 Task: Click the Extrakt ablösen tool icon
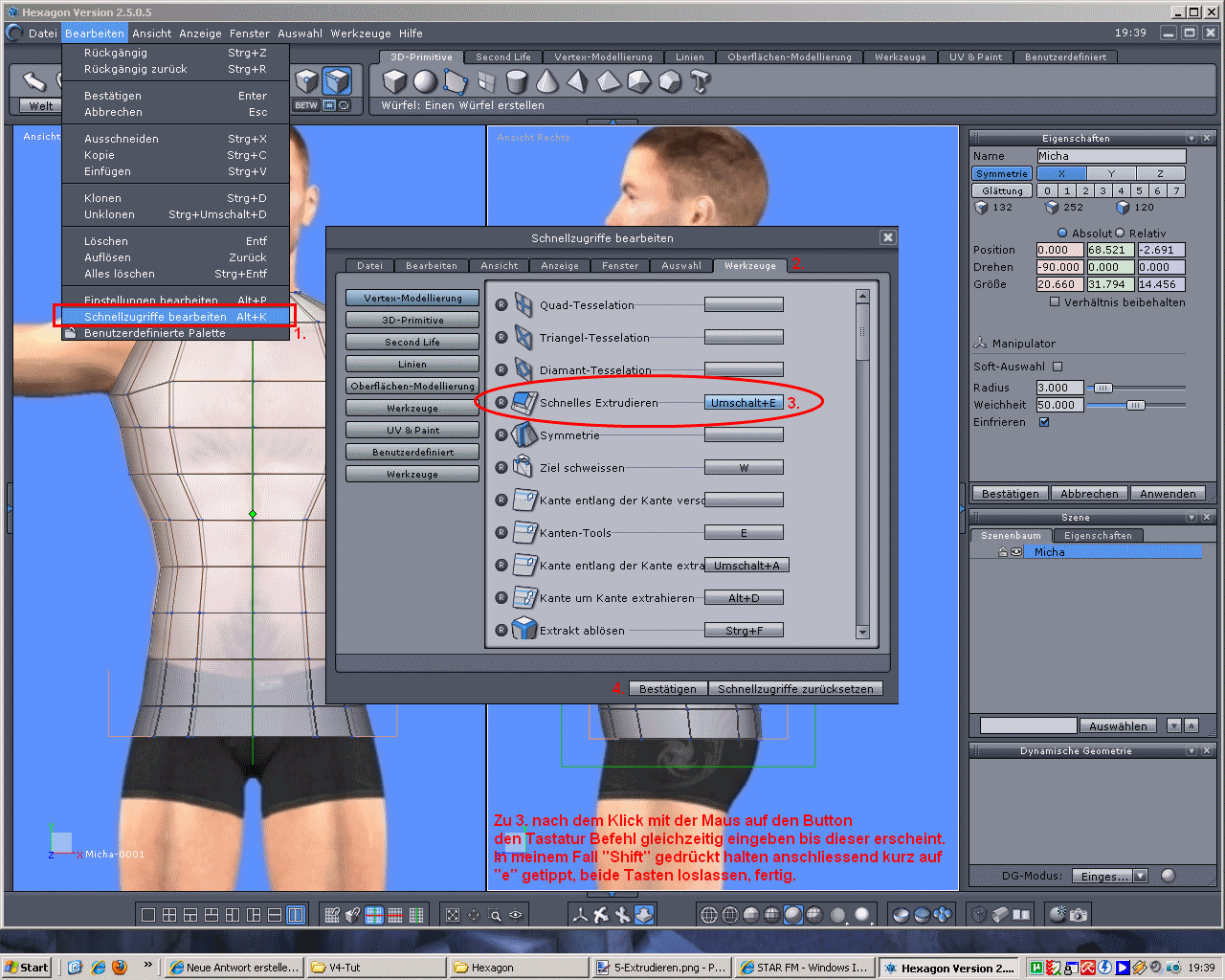click(x=523, y=630)
